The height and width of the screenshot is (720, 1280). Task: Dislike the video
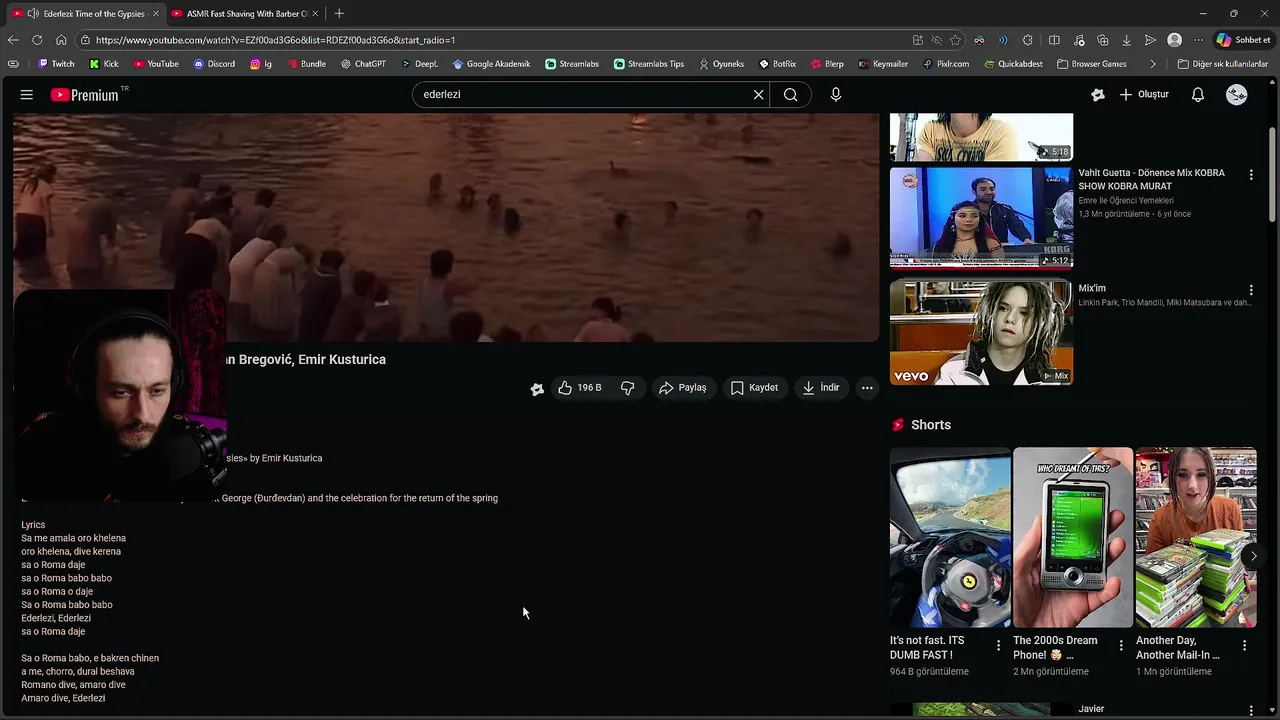click(628, 387)
